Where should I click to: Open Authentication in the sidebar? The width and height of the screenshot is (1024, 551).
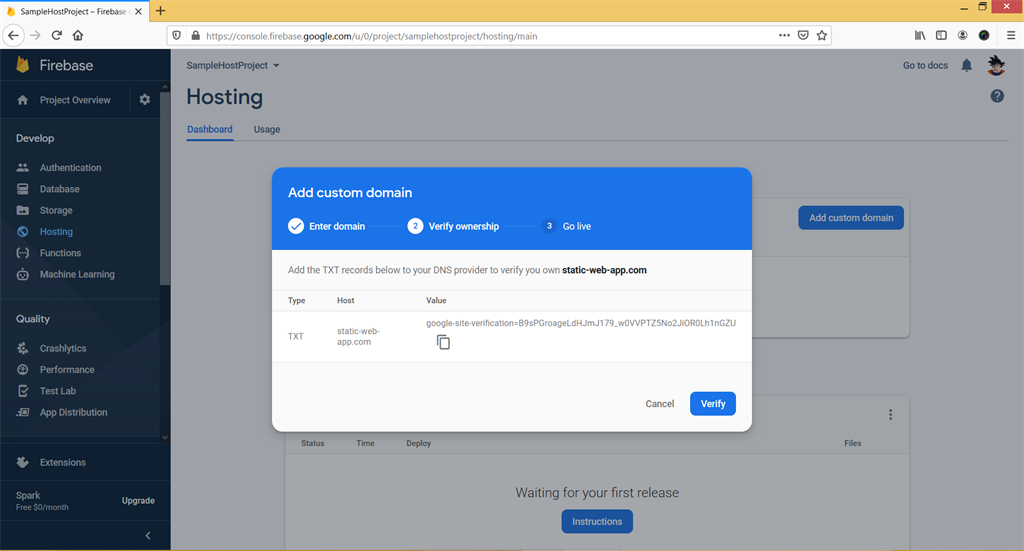tap(71, 168)
